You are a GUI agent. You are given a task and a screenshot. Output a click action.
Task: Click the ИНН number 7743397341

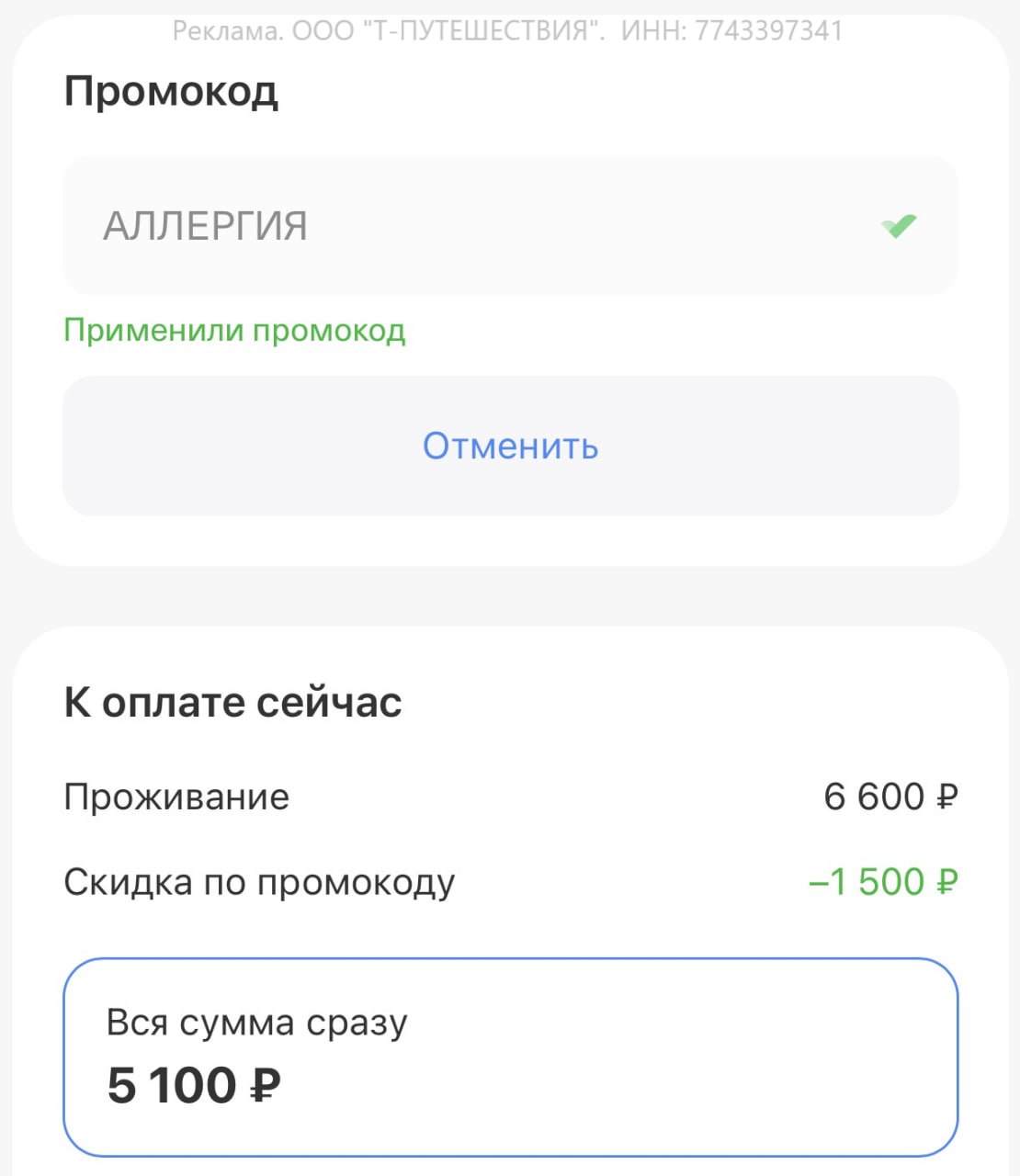point(768,31)
